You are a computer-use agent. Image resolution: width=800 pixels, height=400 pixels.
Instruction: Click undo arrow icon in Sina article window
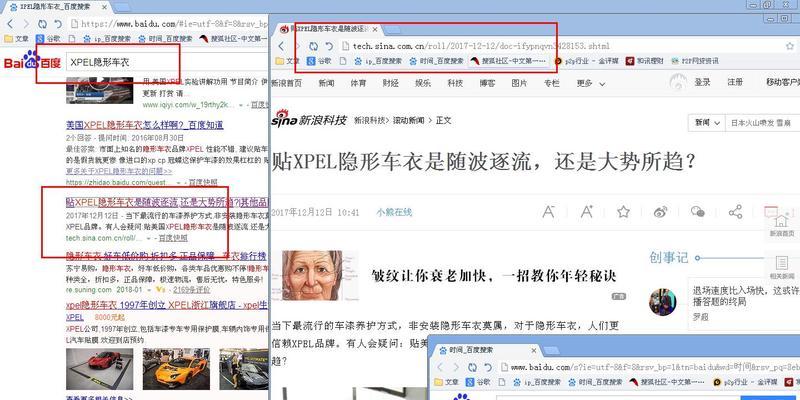[330, 46]
